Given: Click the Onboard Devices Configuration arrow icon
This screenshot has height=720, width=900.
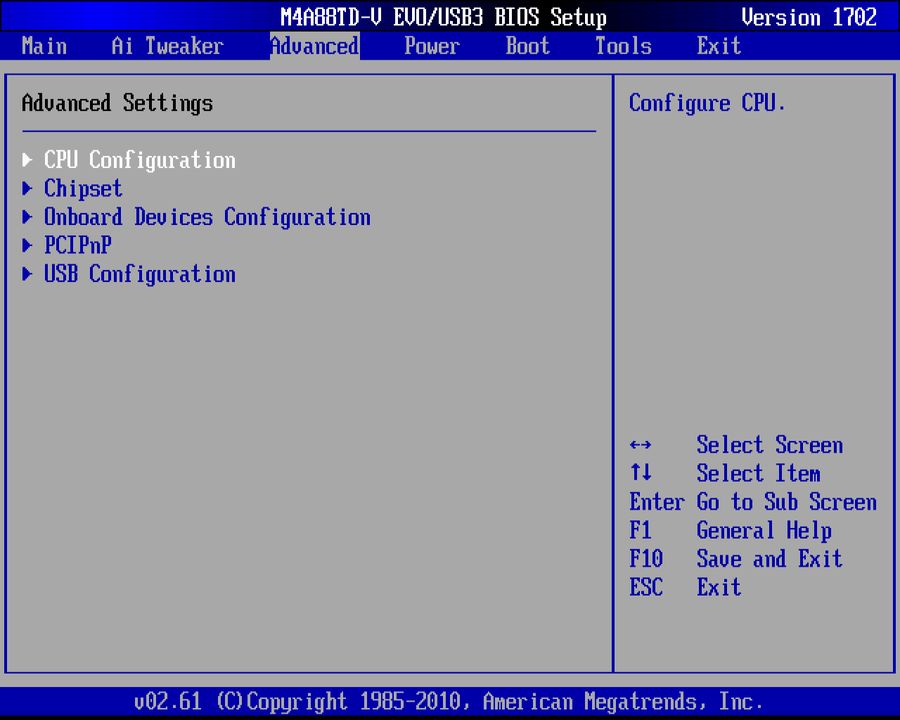Looking at the screenshot, I should pos(27,217).
